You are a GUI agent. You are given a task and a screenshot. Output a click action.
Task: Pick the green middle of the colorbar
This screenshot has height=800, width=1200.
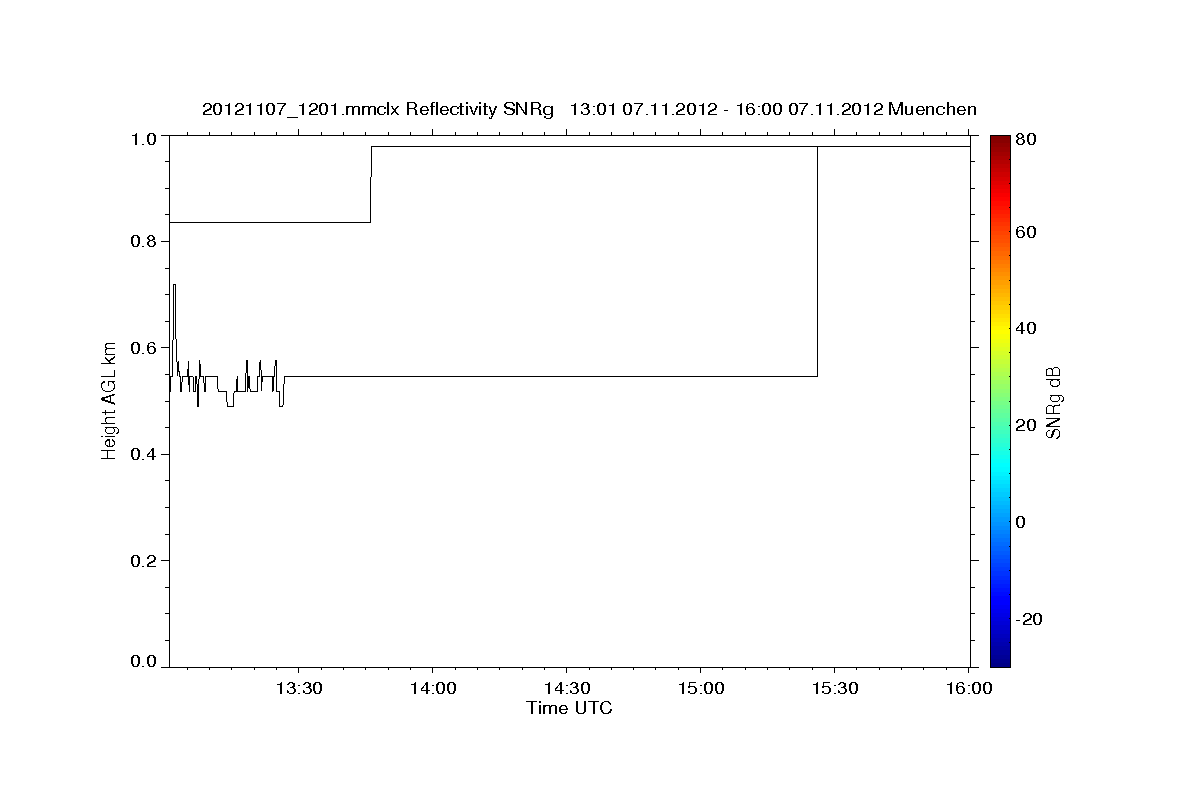[x=1000, y=400]
